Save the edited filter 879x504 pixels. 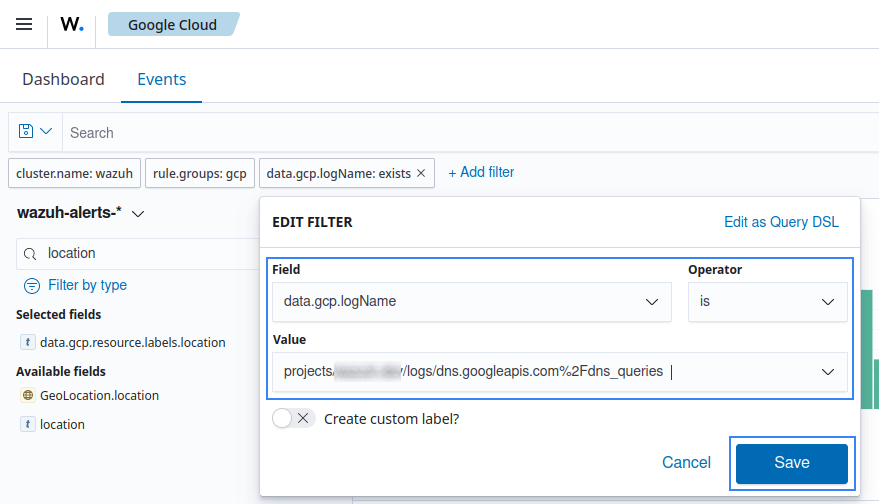(791, 463)
